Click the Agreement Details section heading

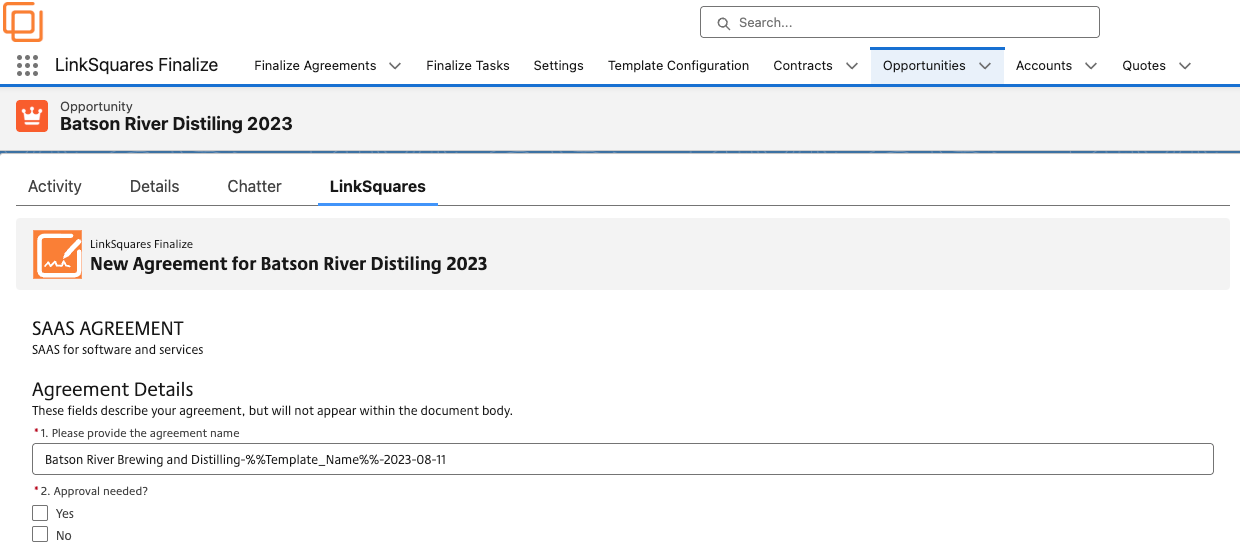point(113,389)
